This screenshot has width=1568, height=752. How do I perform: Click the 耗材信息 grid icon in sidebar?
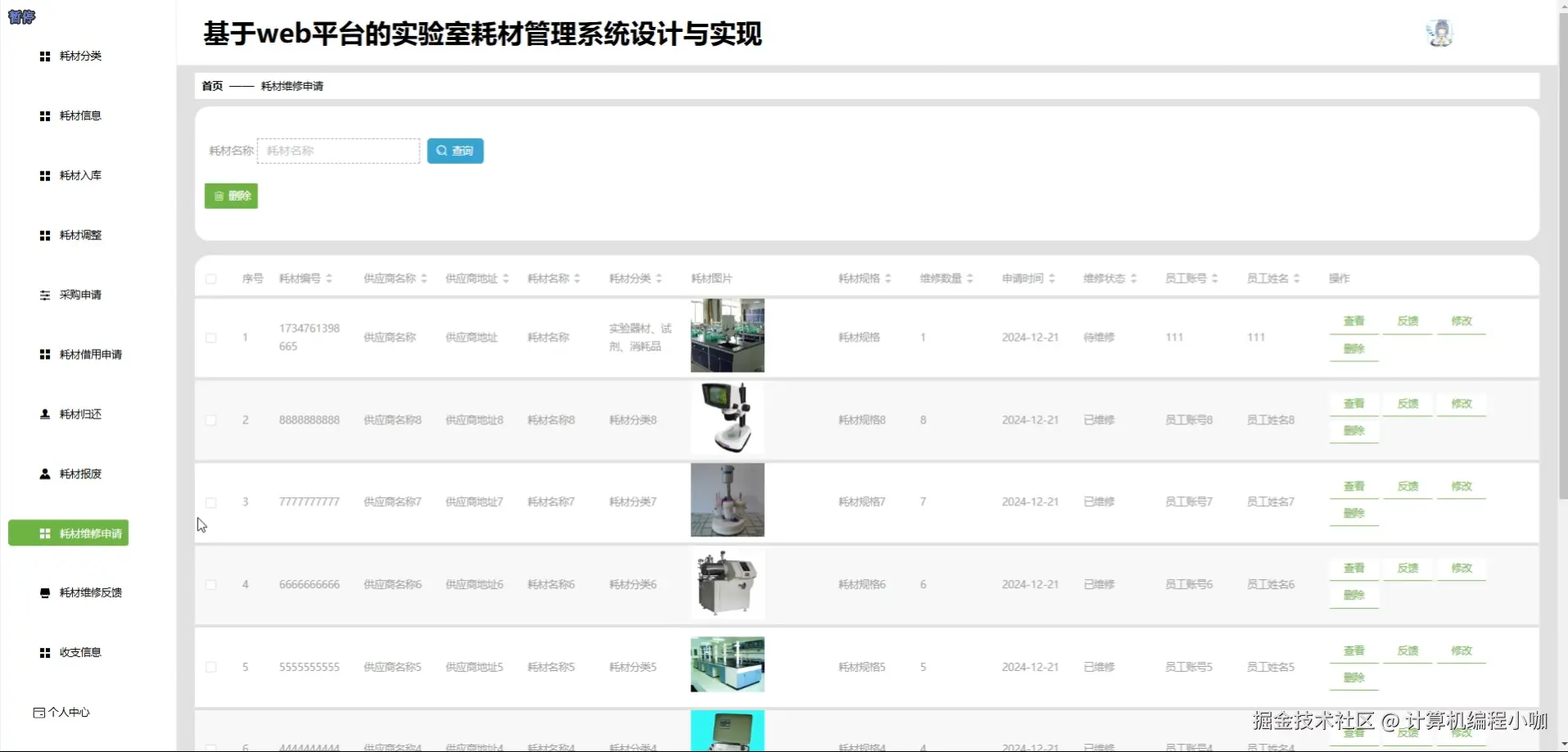pos(45,116)
